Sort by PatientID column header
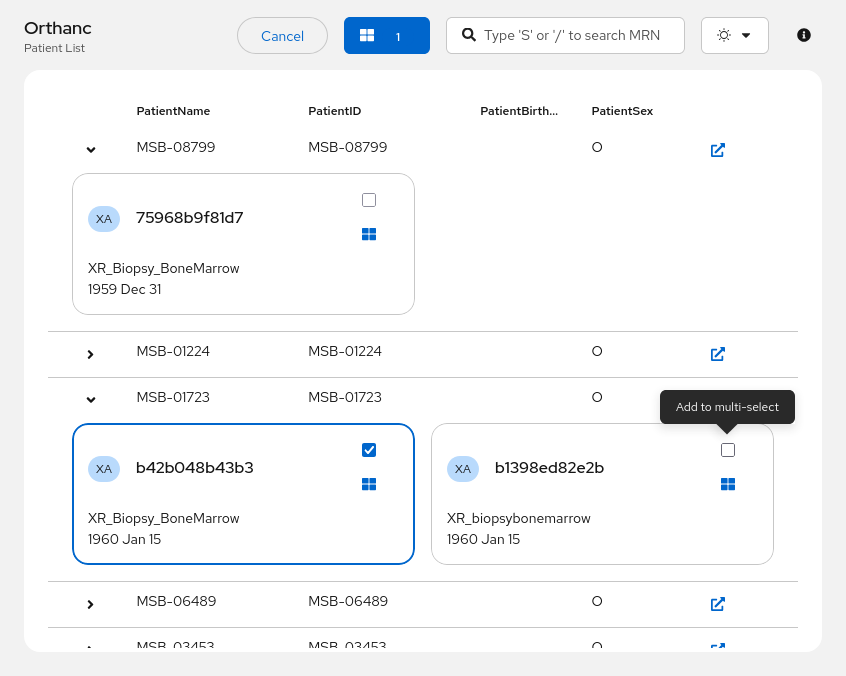Screen dimensions: 846x676 point(335,111)
